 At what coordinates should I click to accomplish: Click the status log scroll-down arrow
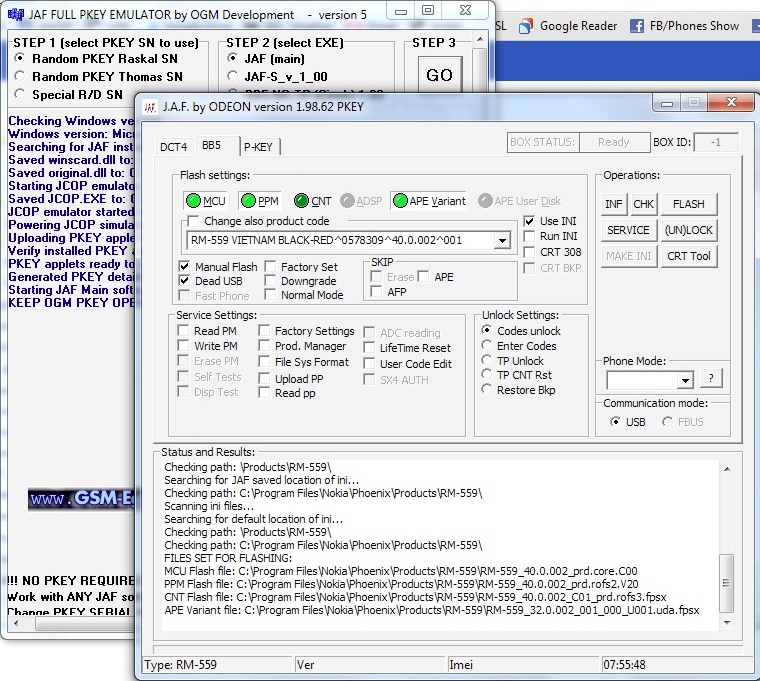(x=727, y=622)
